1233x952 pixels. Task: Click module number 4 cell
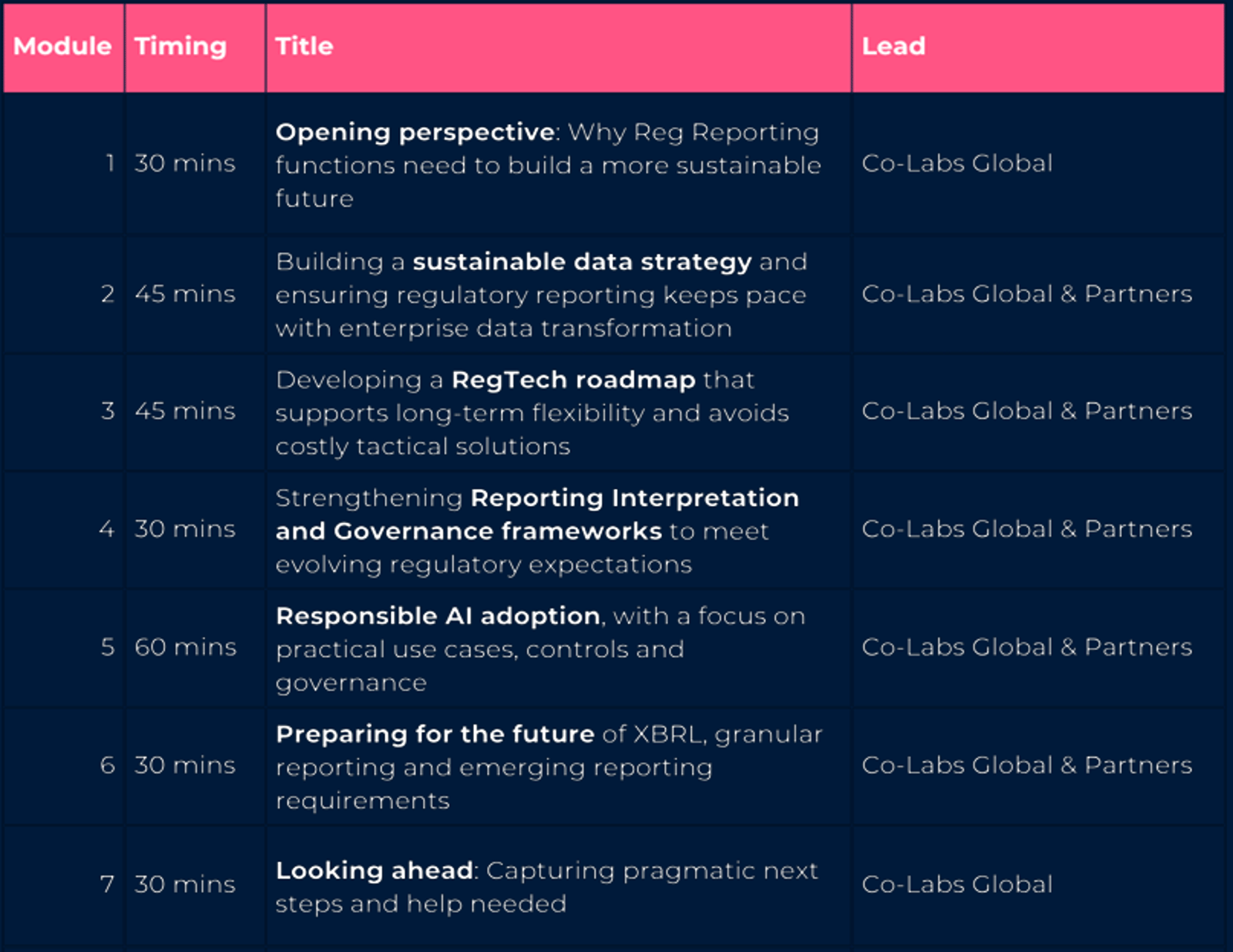pos(63,531)
